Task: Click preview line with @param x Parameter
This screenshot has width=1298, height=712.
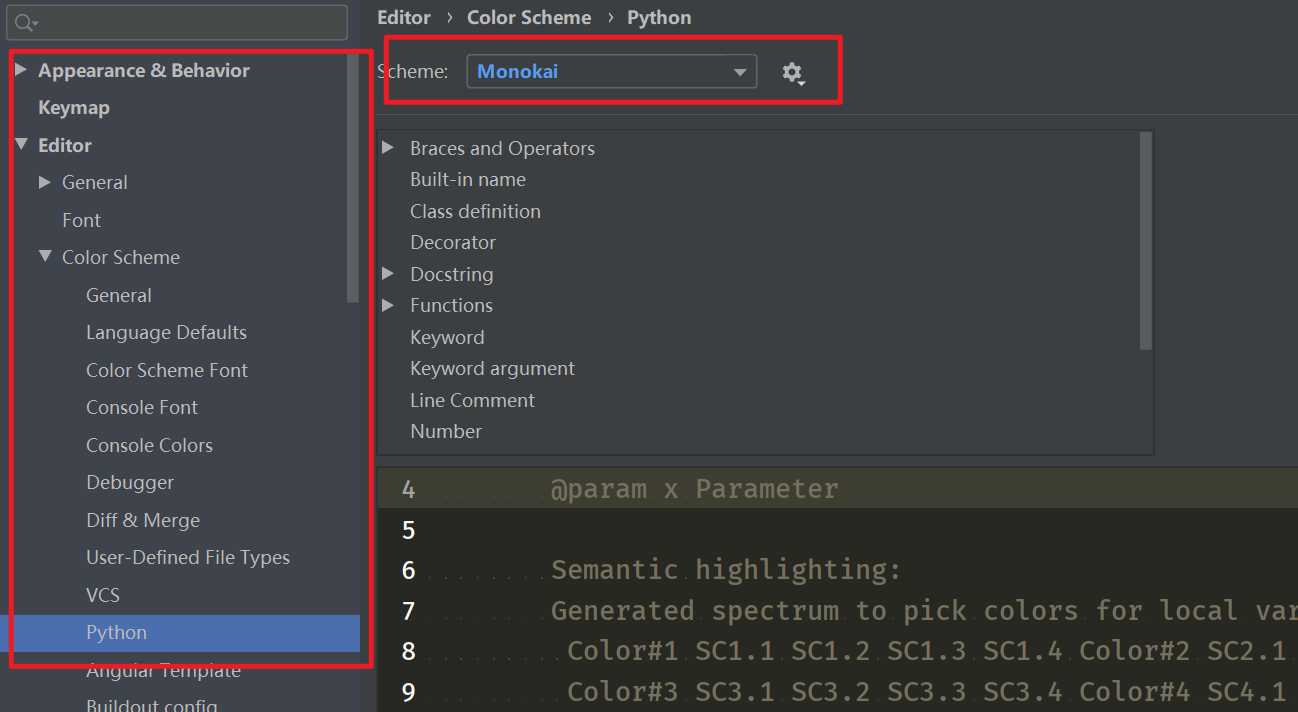Action: 694,489
